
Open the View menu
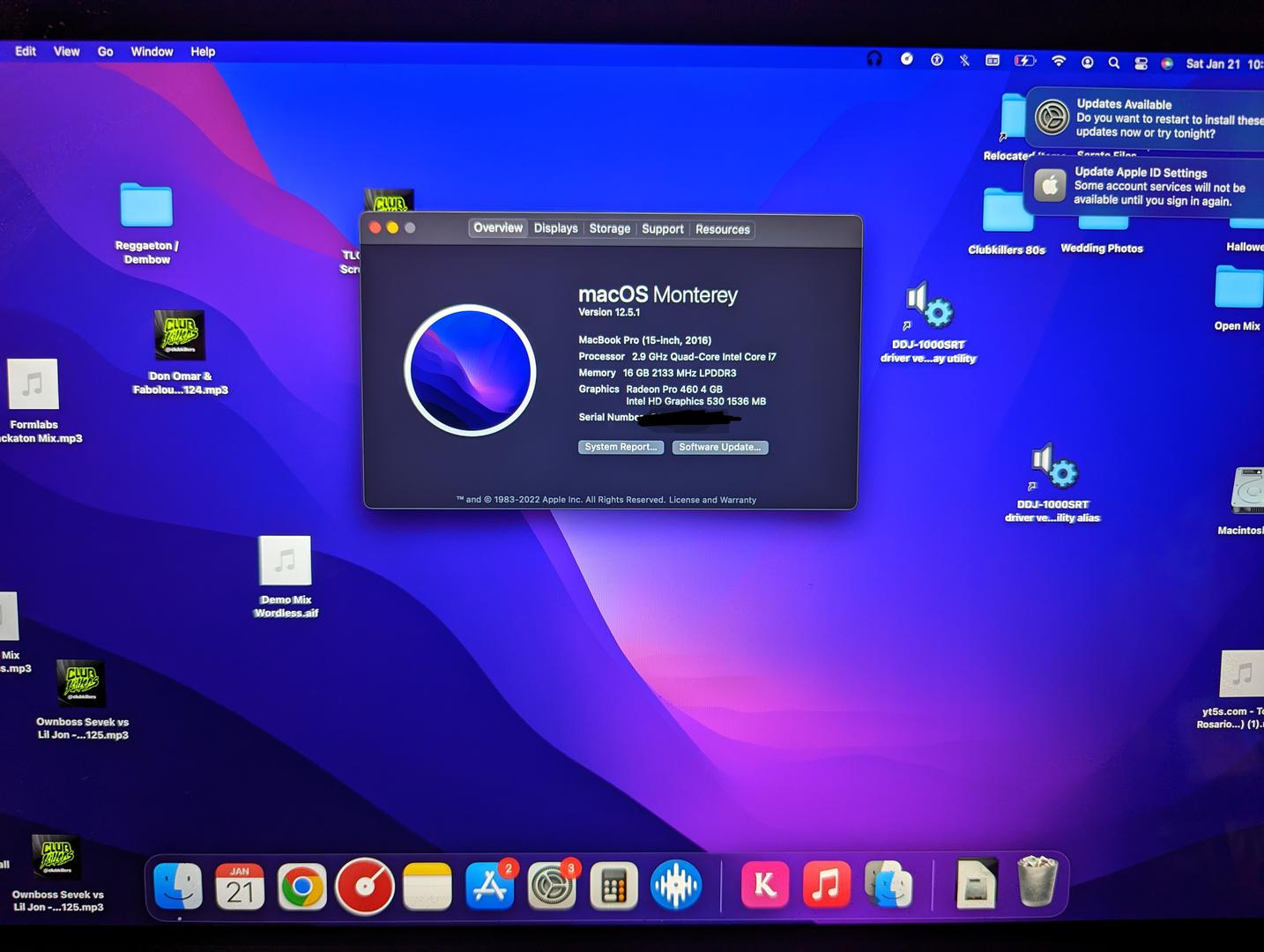[67, 51]
